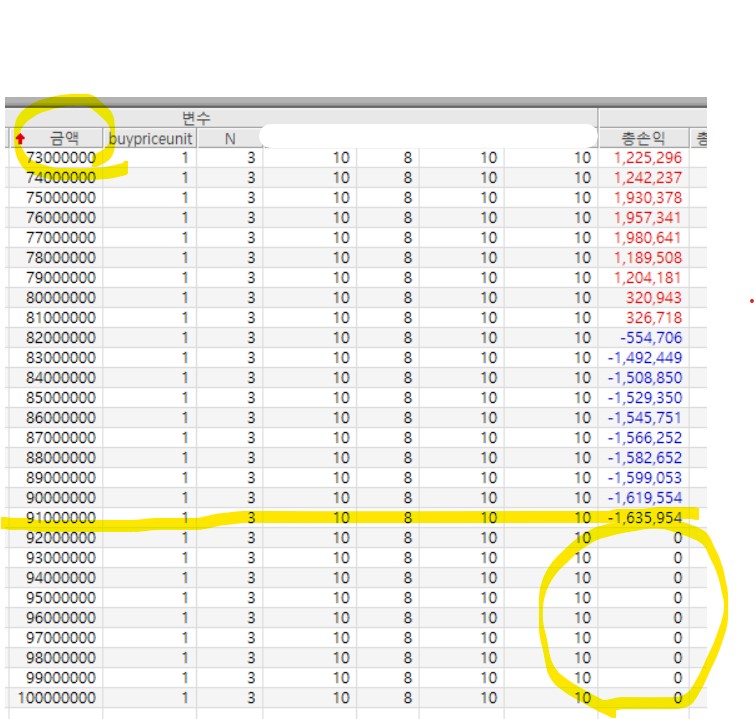This screenshot has height=719, width=754.
Task: Click the 총손익 value 1,225,296
Action: click(648, 158)
